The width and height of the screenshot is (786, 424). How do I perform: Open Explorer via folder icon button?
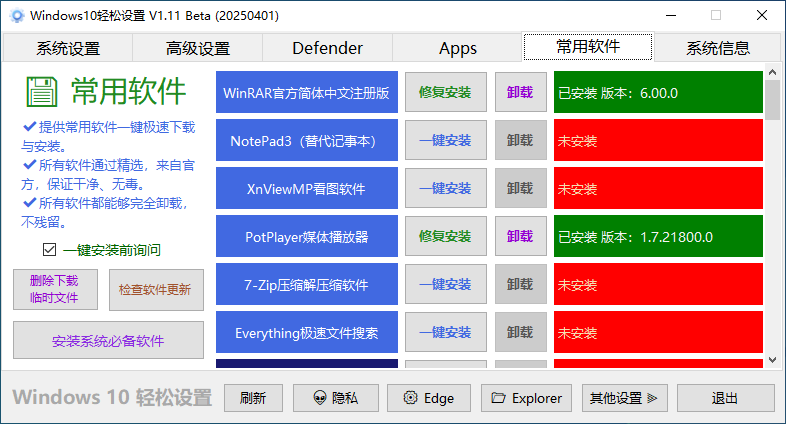[526, 398]
